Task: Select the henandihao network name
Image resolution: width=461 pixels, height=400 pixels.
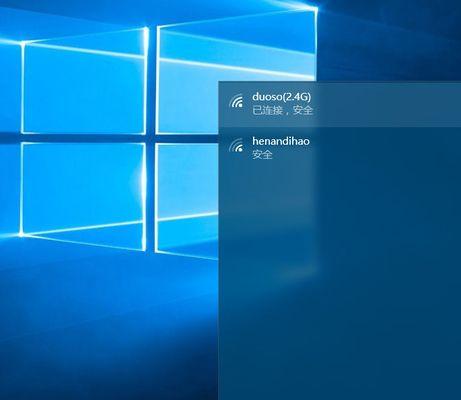Action: (281, 141)
